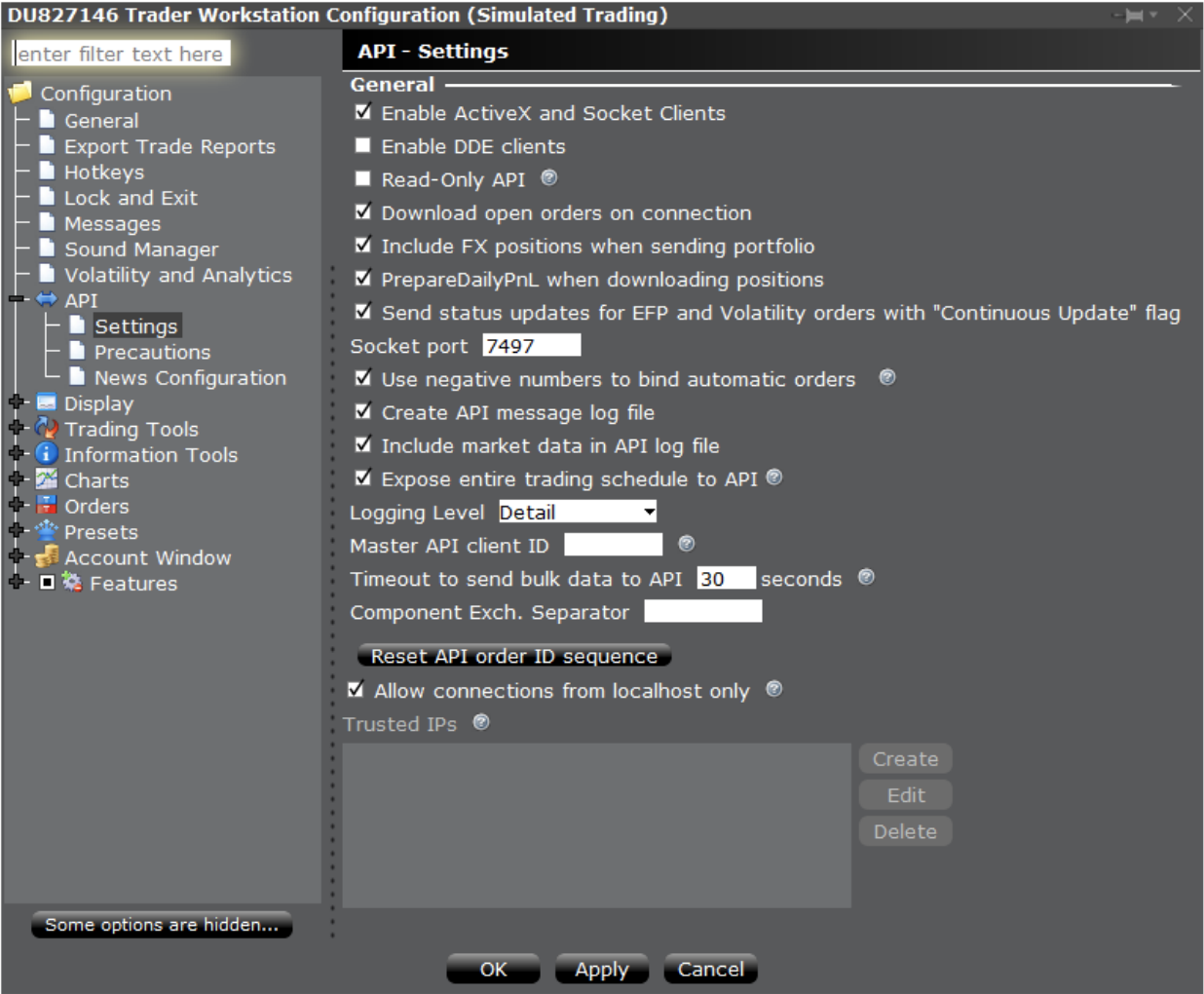Disable Create API message log file
This screenshot has height=994, width=1204.
pyautogui.click(x=361, y=410)
